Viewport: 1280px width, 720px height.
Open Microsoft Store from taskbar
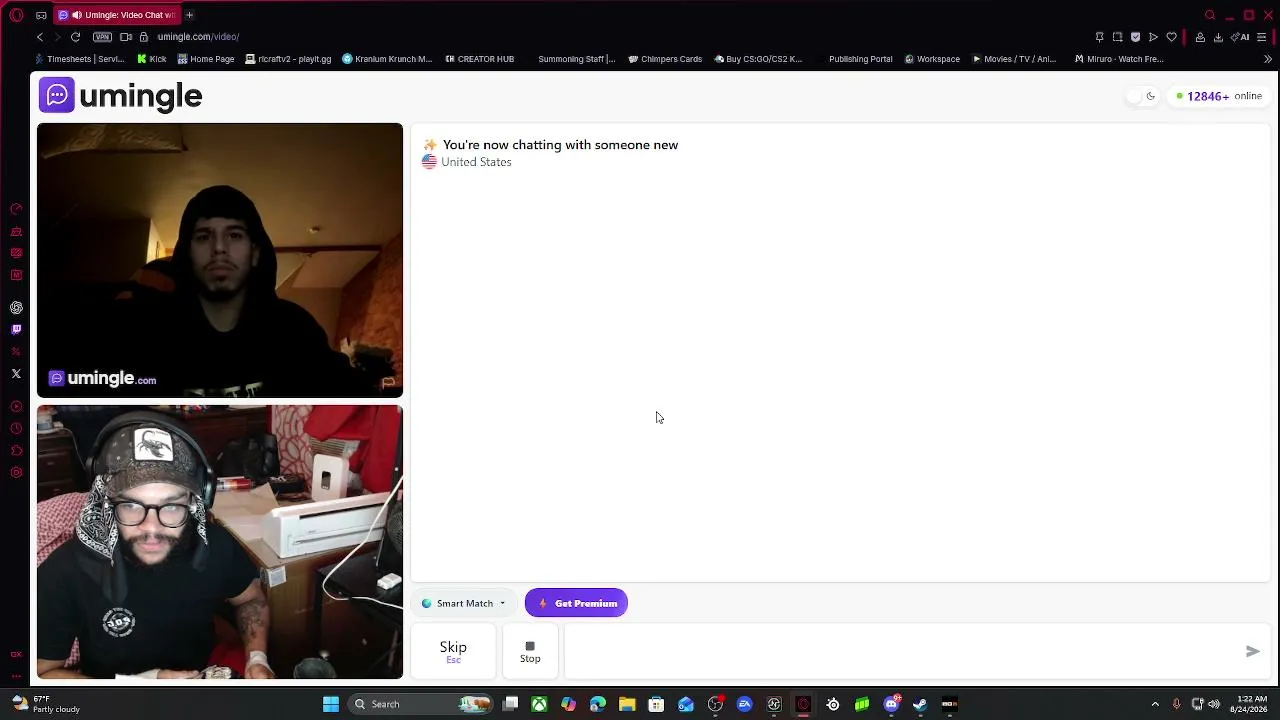pyautogui.click(x=656, y=704)
